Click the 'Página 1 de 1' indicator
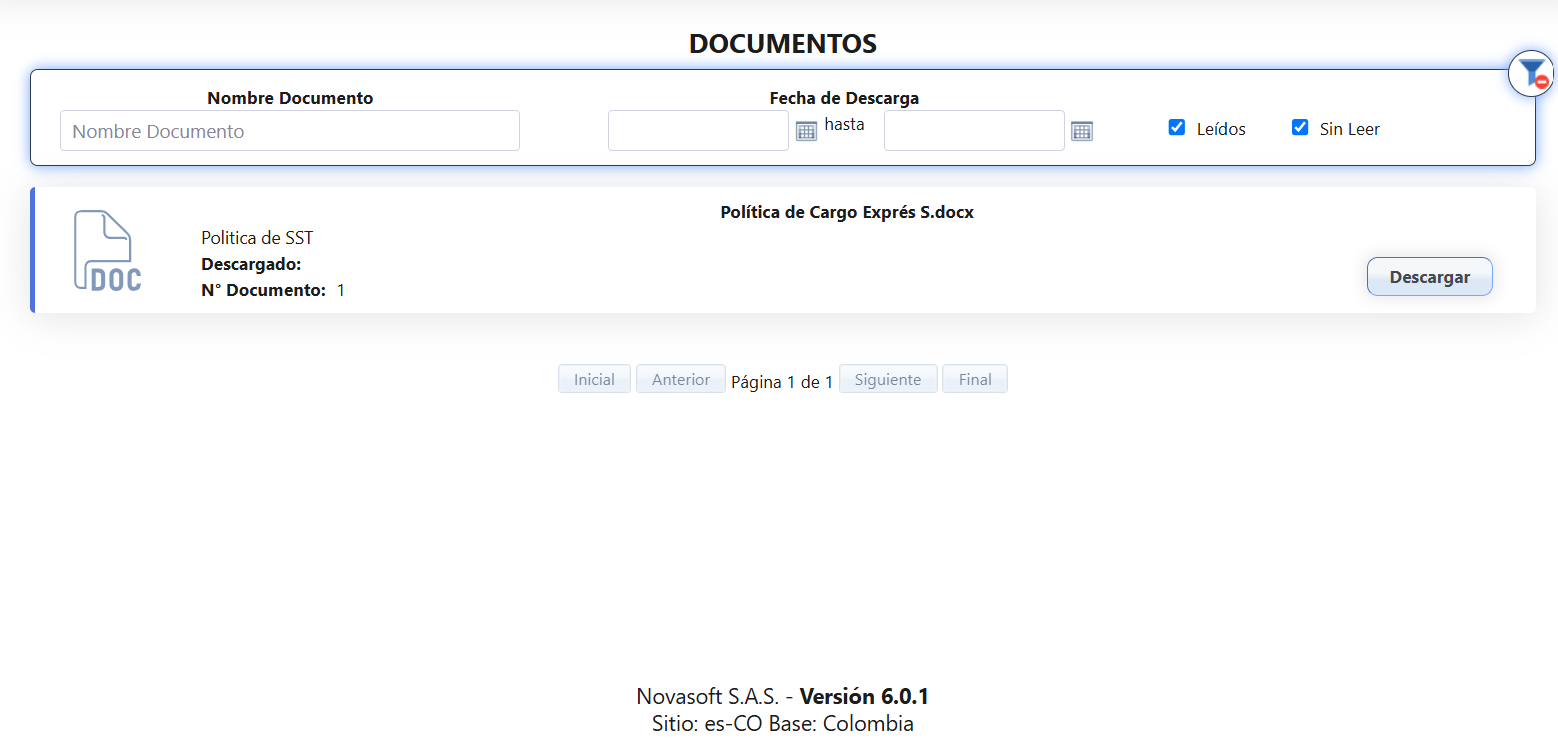 click(x=782, y=382)
